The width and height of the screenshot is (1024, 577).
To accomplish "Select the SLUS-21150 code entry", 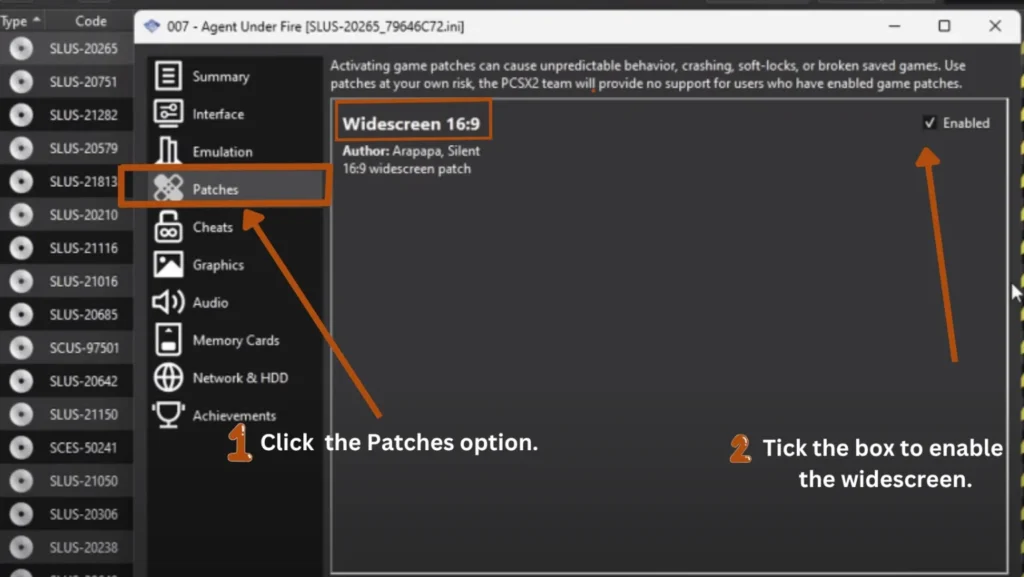I will 84,415.
